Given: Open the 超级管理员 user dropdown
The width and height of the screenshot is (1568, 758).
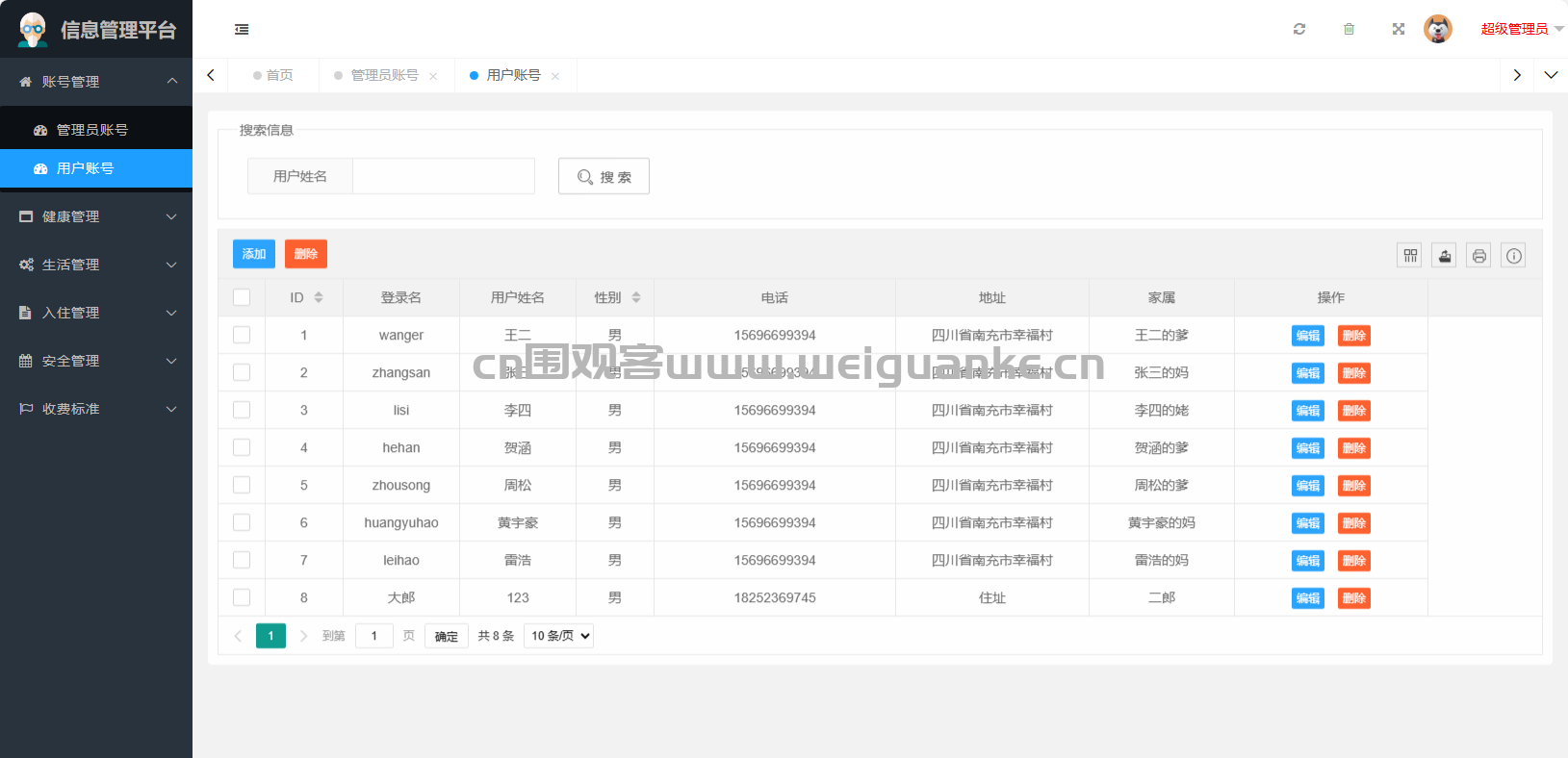Looking at the screenshot, I should tap(1522, 29).
